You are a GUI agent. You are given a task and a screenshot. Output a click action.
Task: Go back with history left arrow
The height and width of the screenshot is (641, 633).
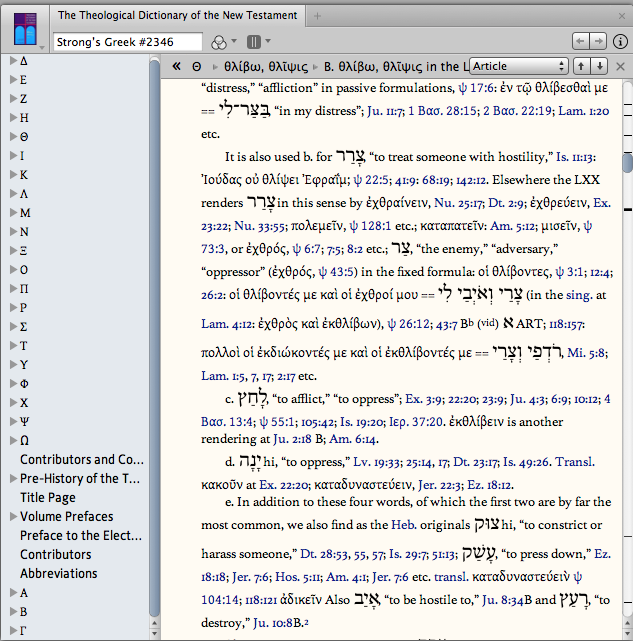(x=580, y=41)
